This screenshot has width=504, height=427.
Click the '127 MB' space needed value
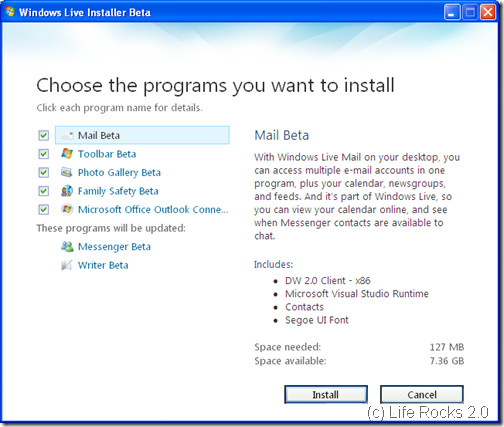pyautogui.click(x=447, y=347)
